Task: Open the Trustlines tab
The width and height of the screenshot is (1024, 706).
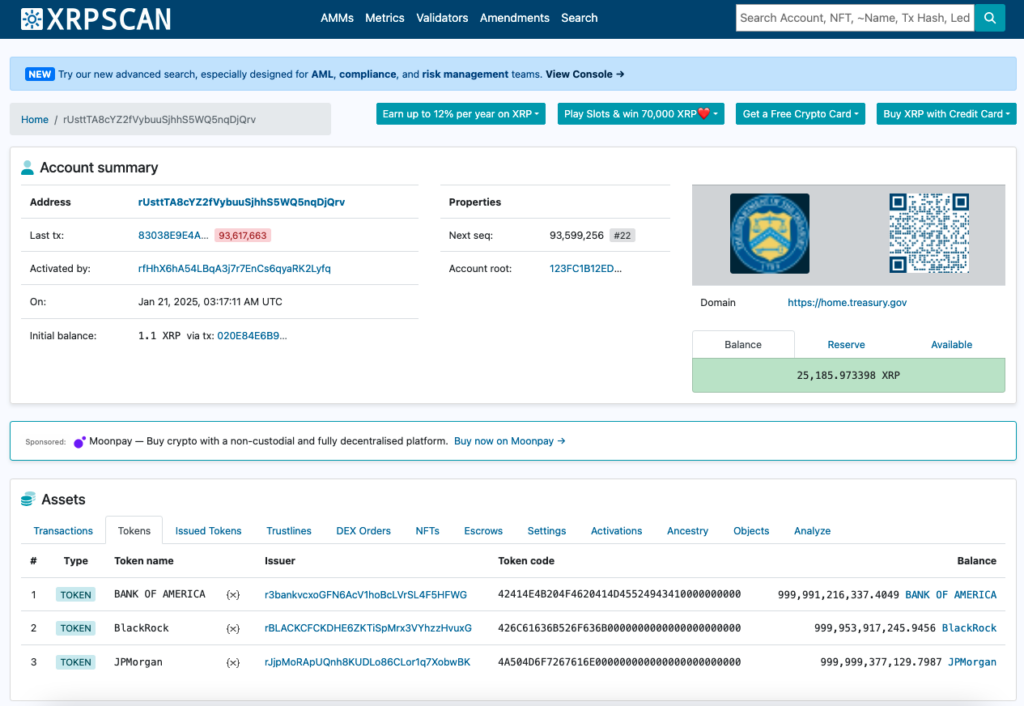Action: click(289, 531)
